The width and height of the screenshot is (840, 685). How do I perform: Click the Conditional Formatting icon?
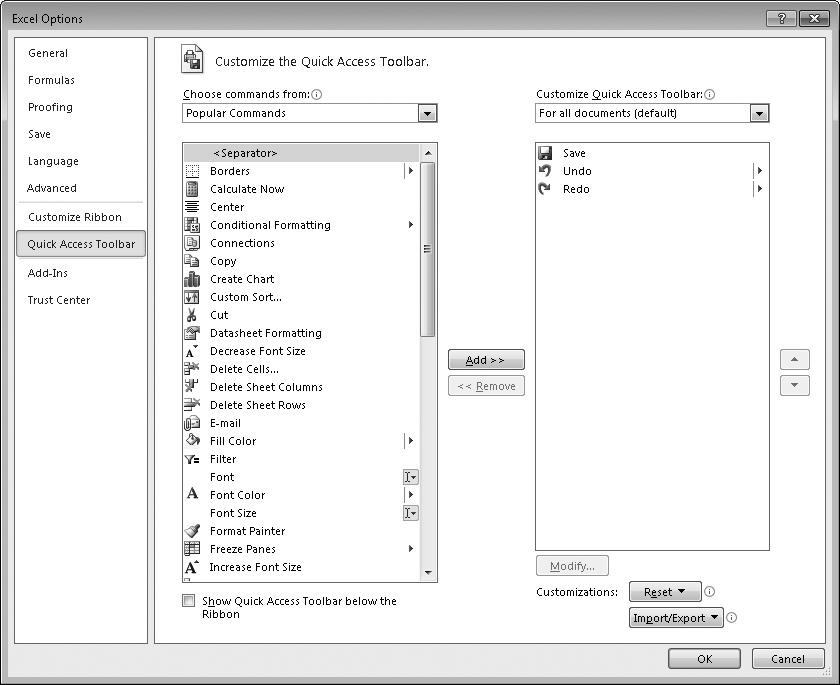(x=192, y=225)
